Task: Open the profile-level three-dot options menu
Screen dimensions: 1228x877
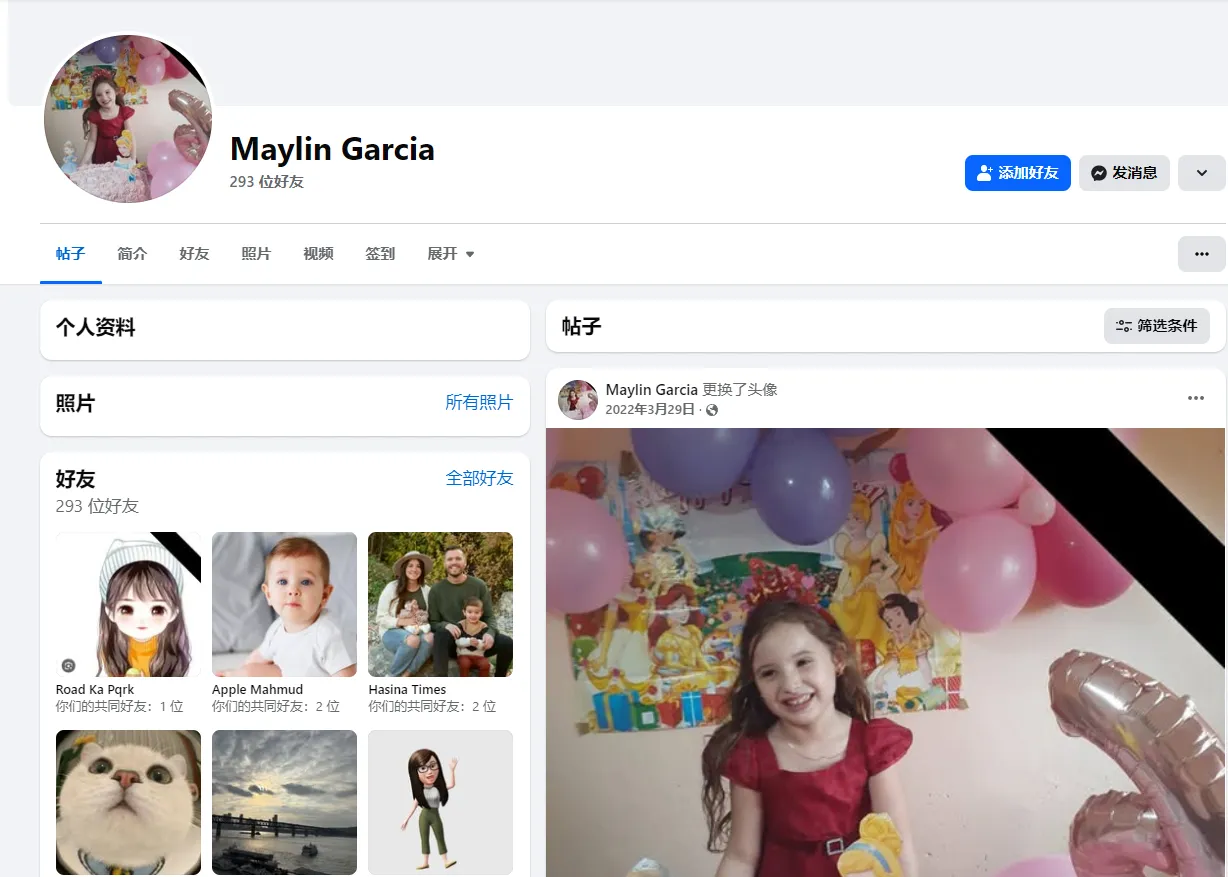Action: click(1201, 253)
